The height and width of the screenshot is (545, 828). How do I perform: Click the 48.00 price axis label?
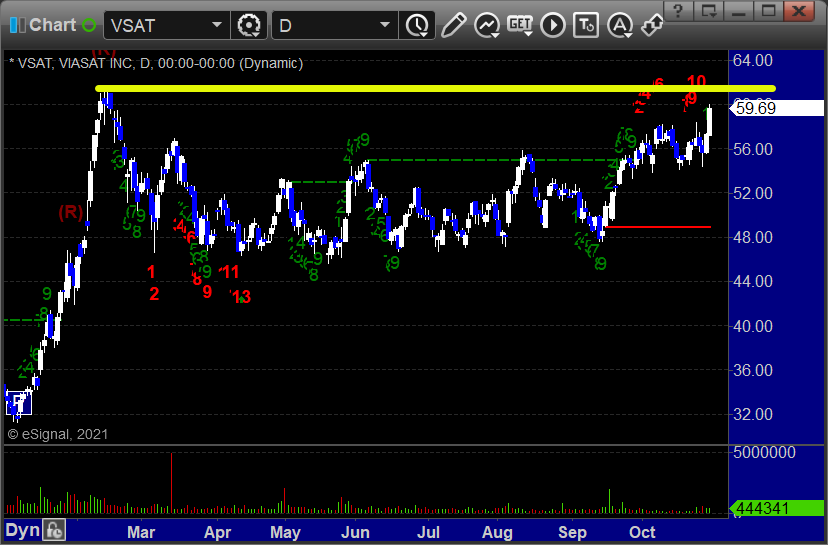click(x=752, y=237)
